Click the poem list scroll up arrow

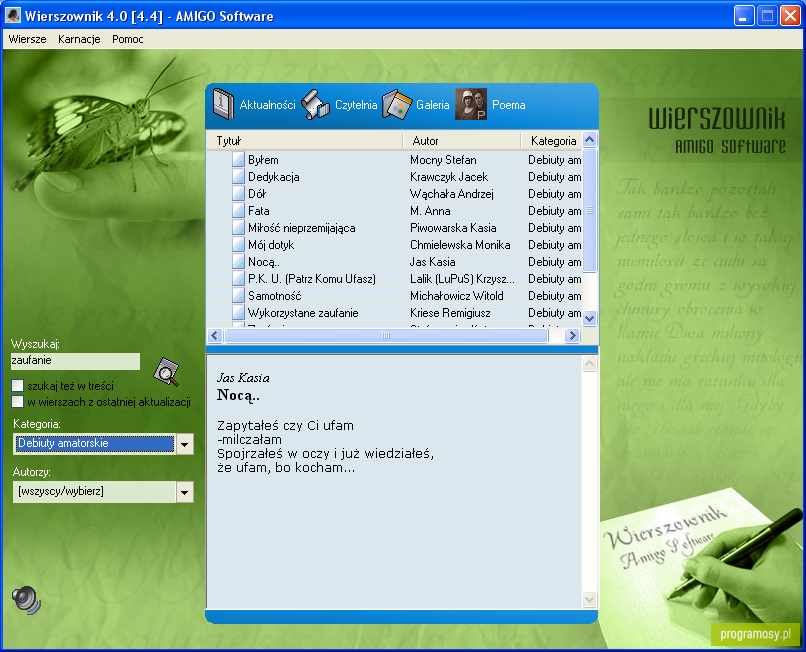[590, 139]
